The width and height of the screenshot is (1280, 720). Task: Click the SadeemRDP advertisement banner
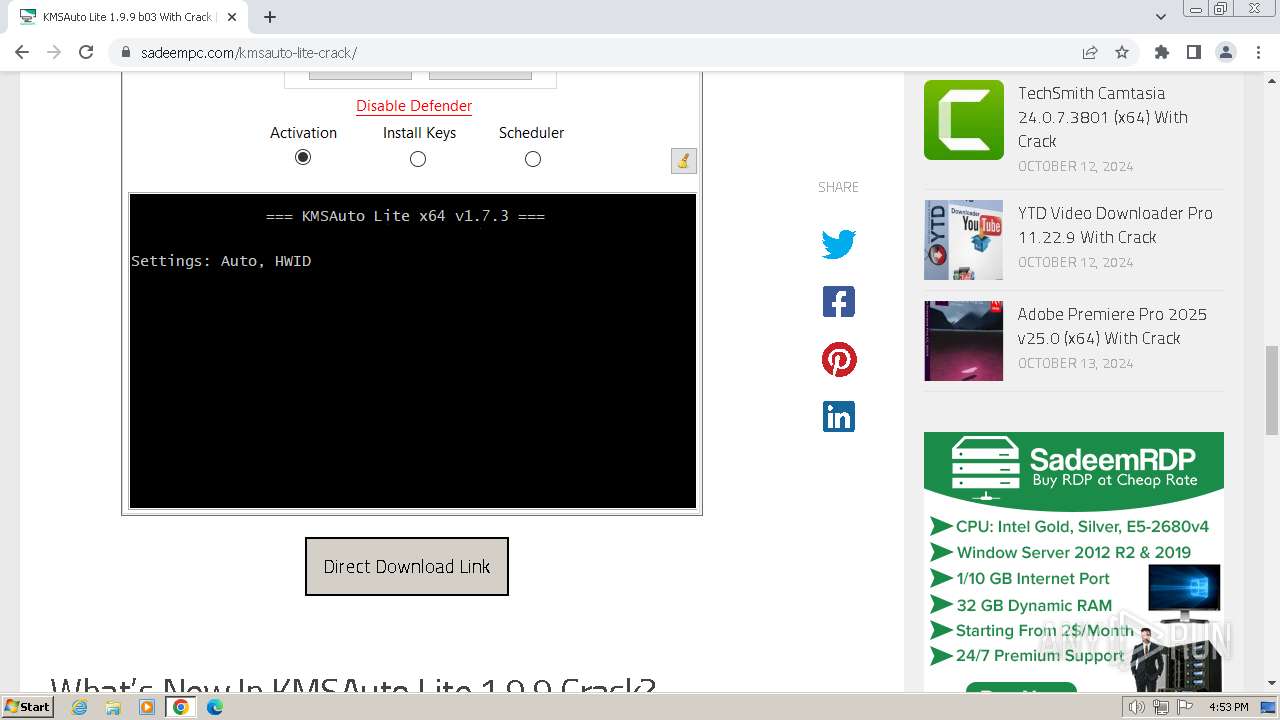1074,562
